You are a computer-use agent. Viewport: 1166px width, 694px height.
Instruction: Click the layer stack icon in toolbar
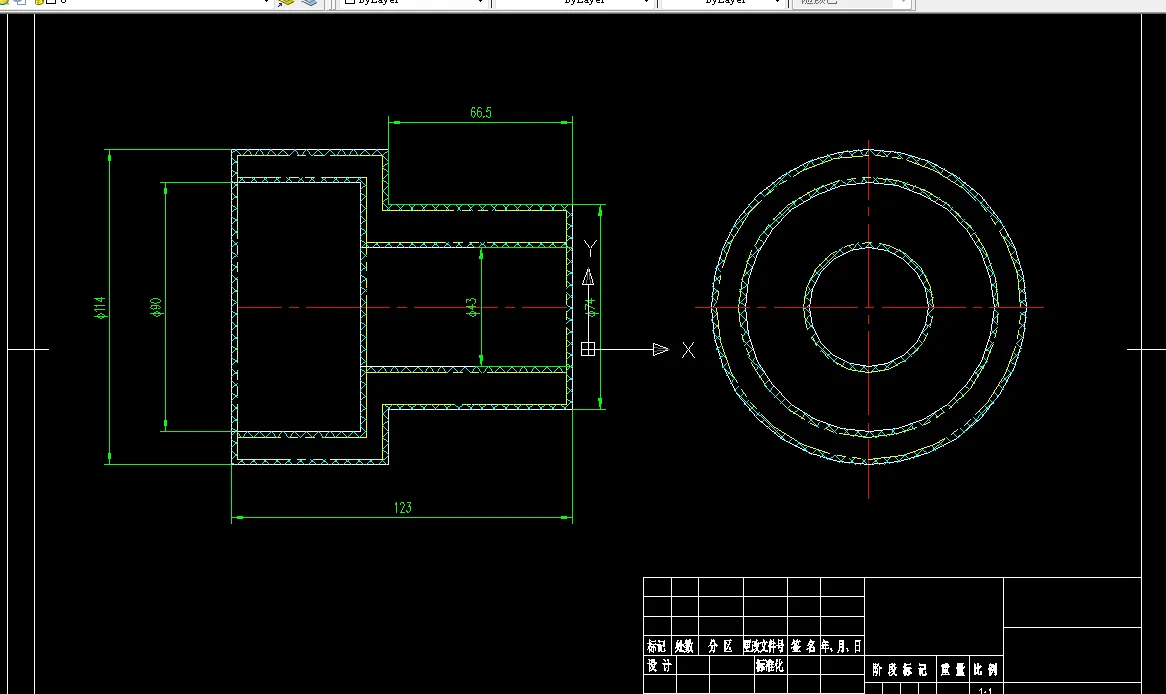[309, 3]
